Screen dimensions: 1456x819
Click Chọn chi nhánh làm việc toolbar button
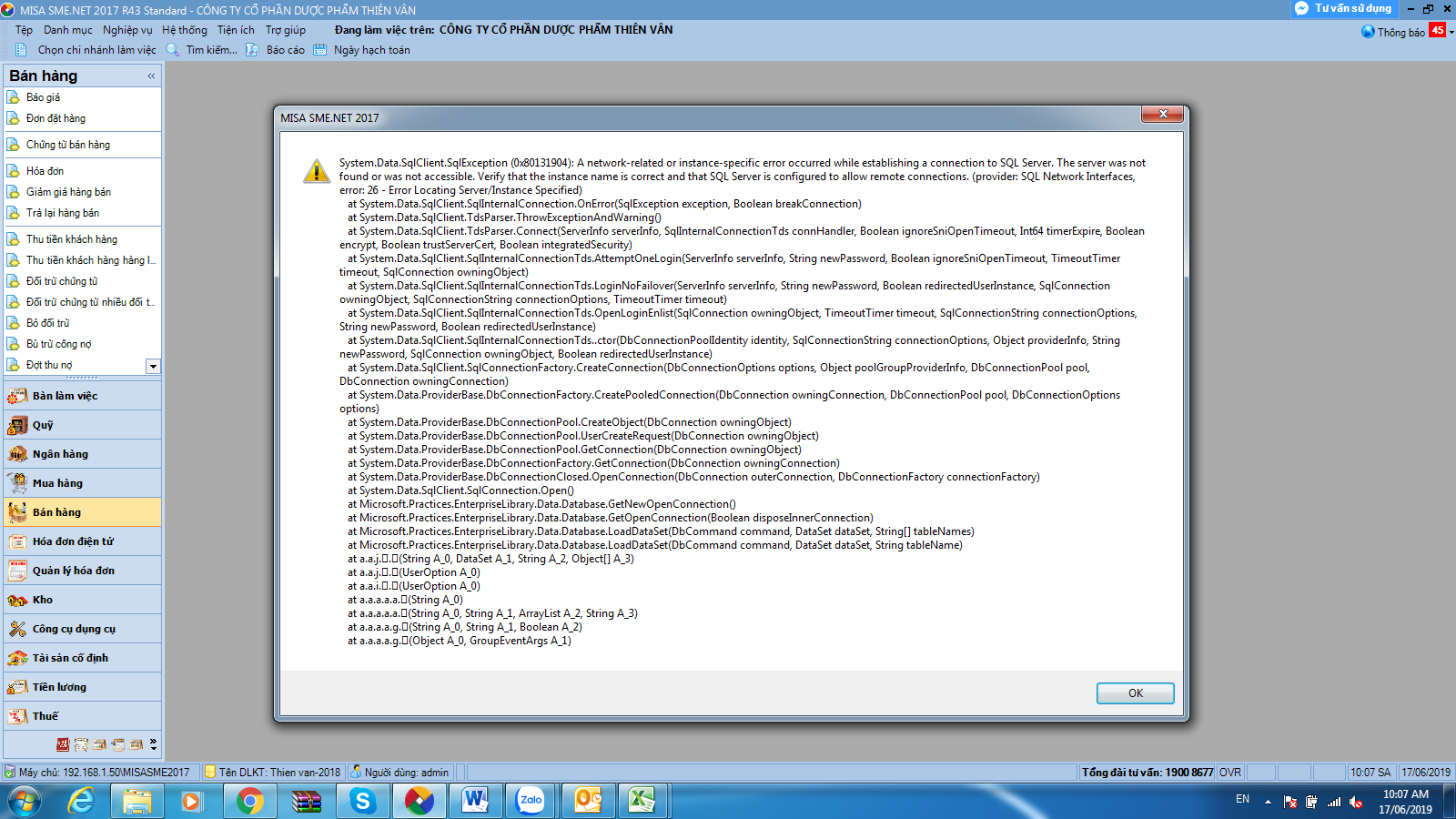86,50
